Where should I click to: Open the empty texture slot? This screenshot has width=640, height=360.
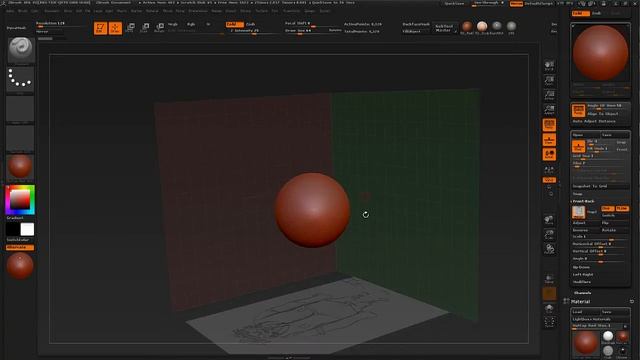coord(20,138)
